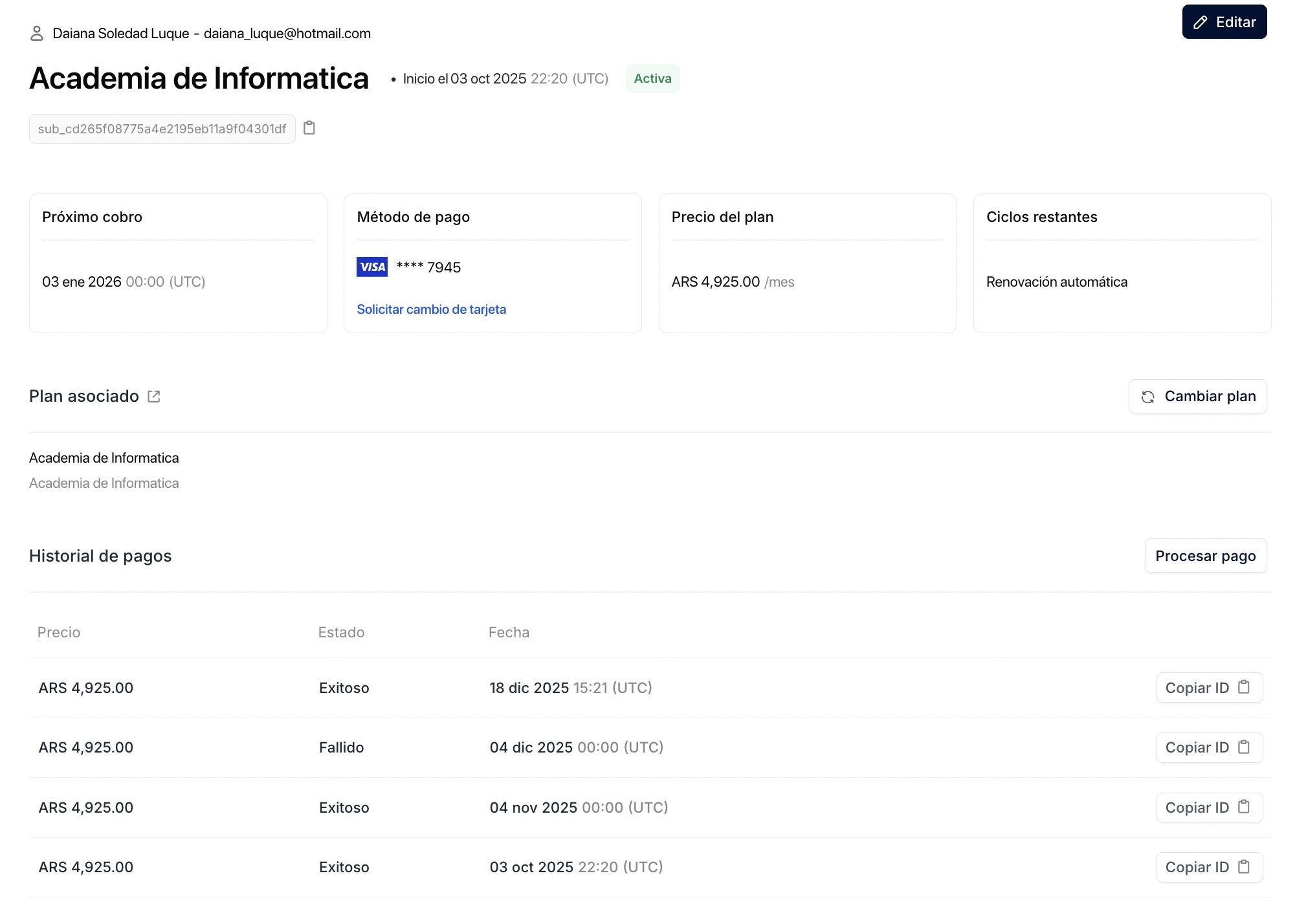
Task: Copy ID of the 18 dic 2025 payment
Action: [1210, 688]
